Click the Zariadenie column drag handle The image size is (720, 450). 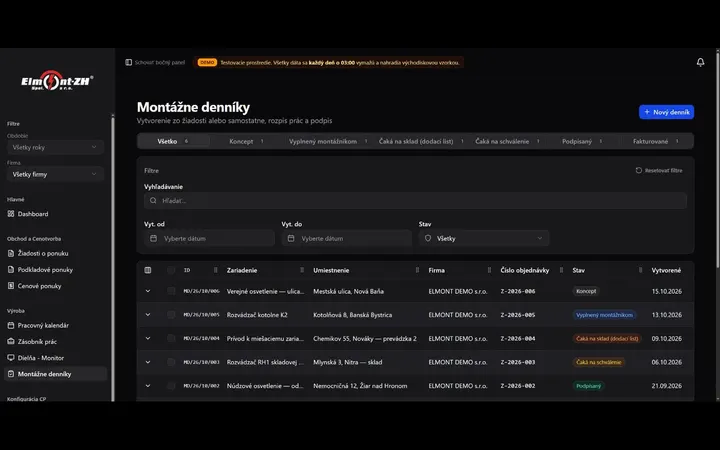(x=302, y=270)
